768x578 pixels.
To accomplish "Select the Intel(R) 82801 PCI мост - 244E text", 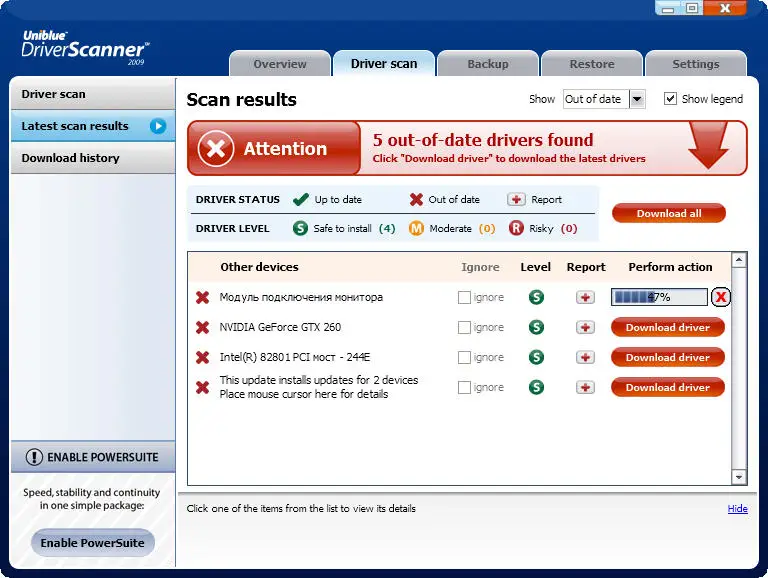I will coord(295,358).
